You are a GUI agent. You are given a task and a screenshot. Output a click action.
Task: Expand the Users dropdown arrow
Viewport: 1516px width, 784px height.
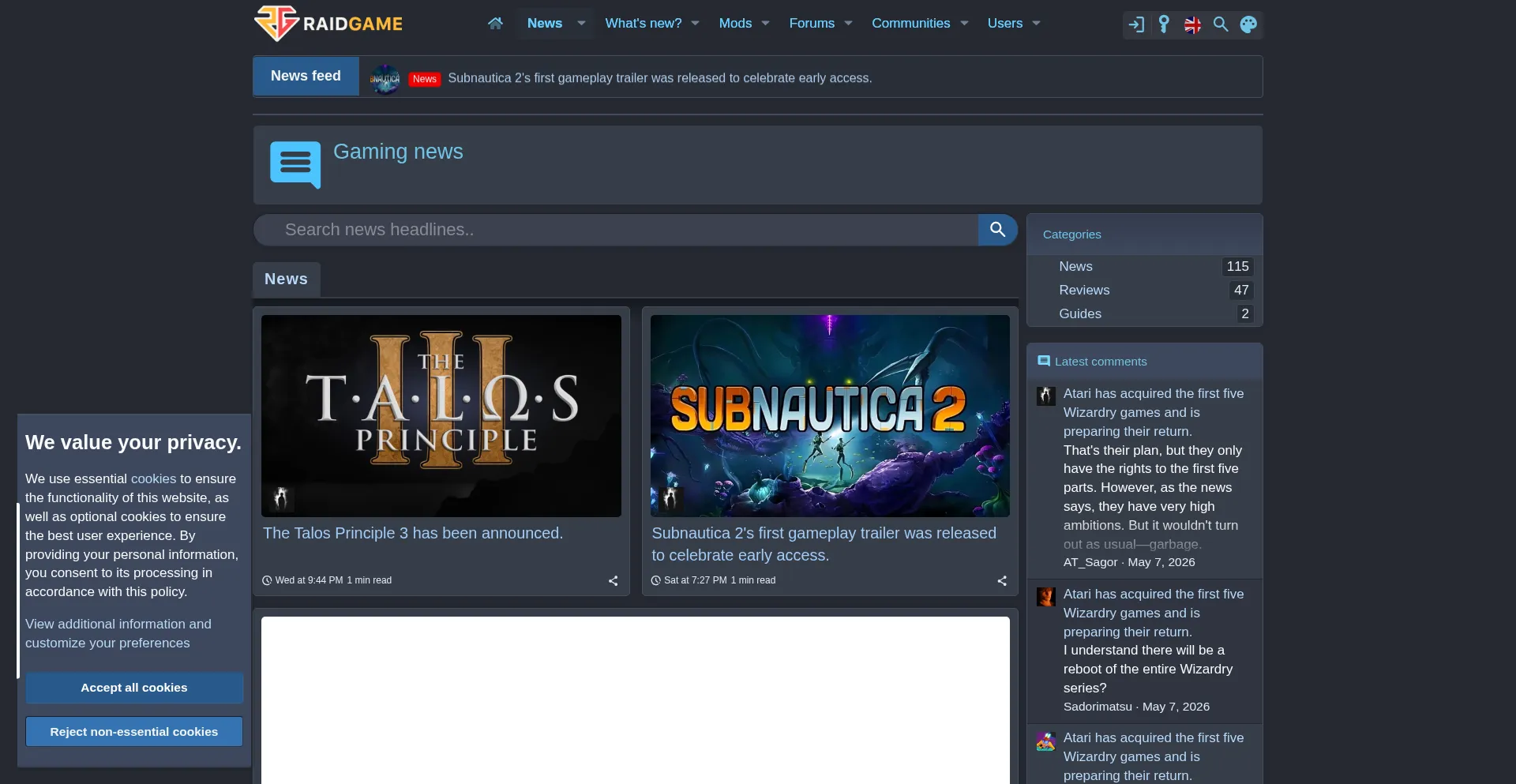(1037, 24)
